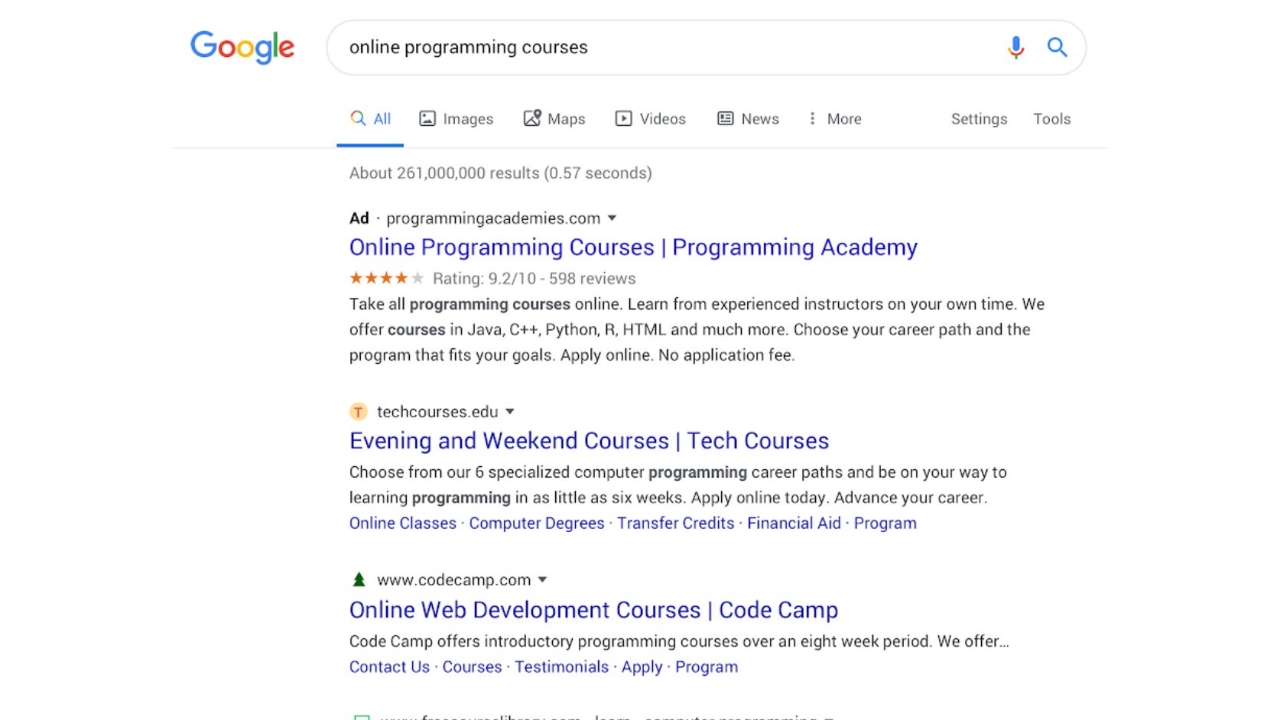Click the Testimonials sitelink under Code Camp
This screenshot has width=1280, height=720.
click(561, 667)
